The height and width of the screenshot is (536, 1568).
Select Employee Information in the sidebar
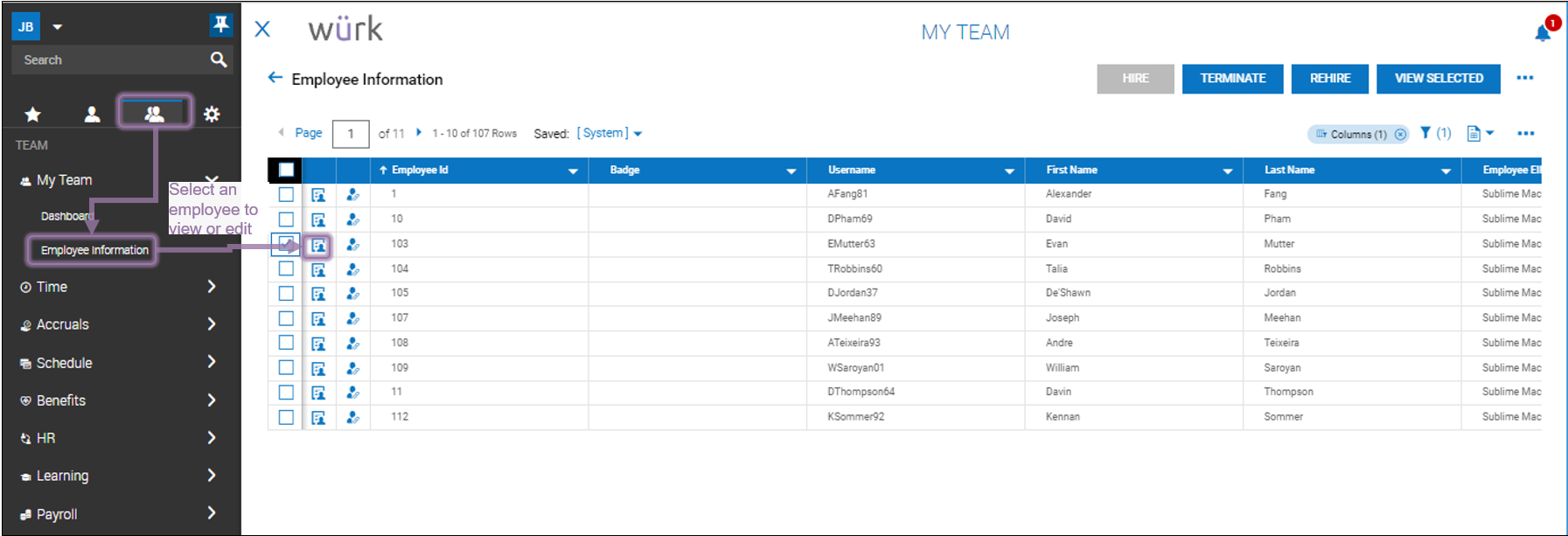click(94, 250)
